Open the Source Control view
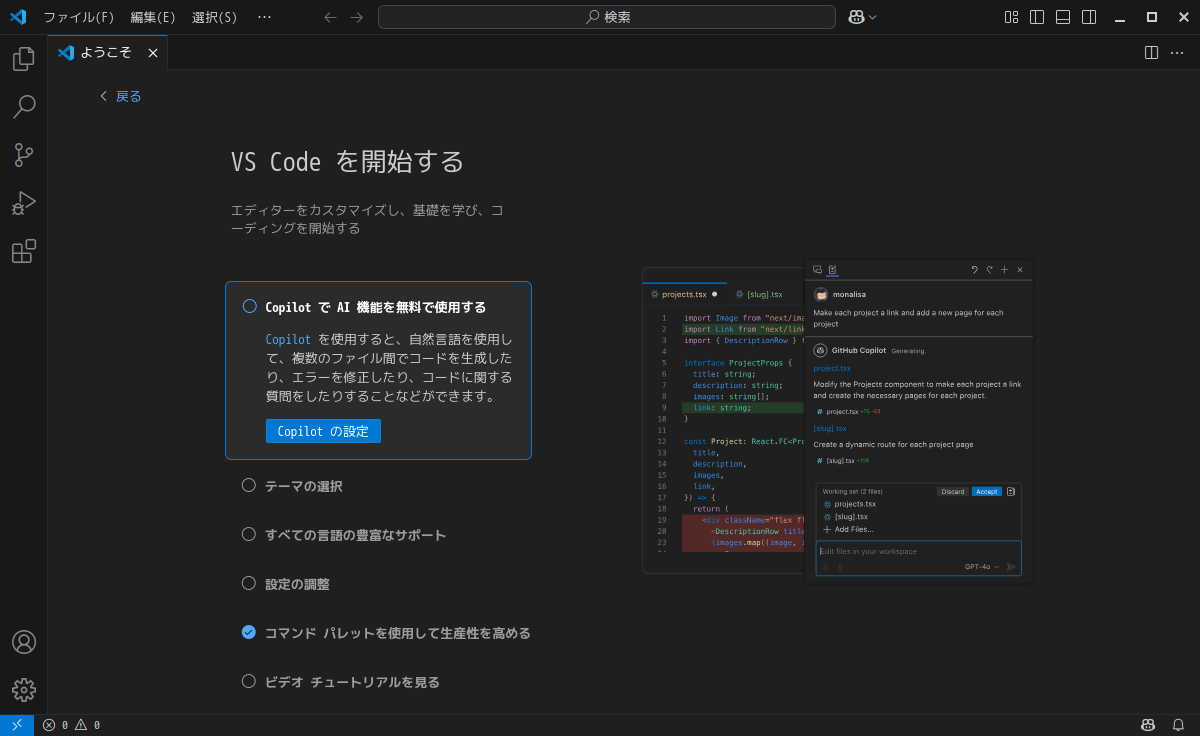Image resolution: width=1200 pixels, height=736 pixels. (x=23, y=155)
